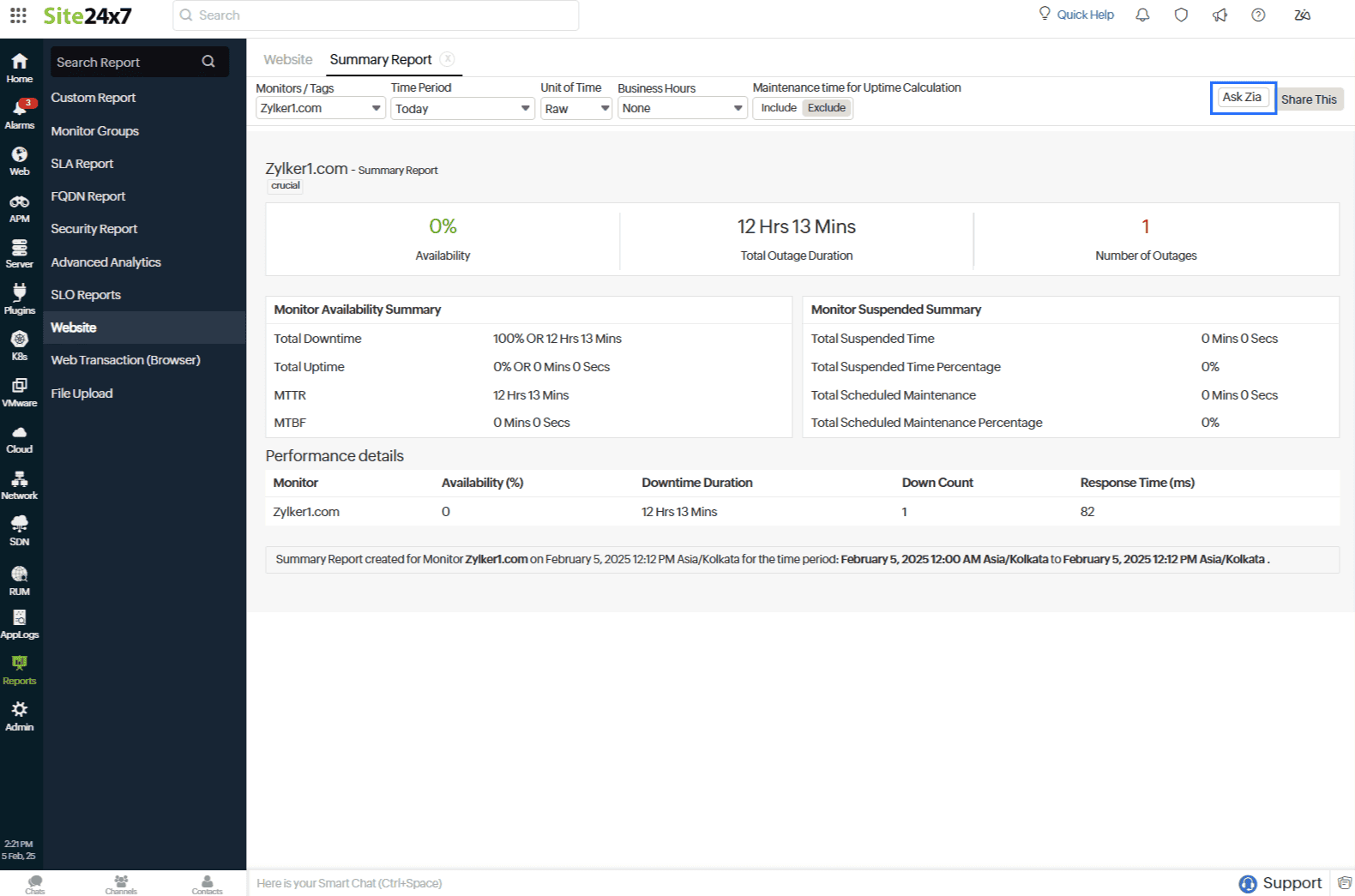Open the Plugins section
The width and height of the screenshot is (1355, 896).
pyautogui.click(x=19, y=299)
